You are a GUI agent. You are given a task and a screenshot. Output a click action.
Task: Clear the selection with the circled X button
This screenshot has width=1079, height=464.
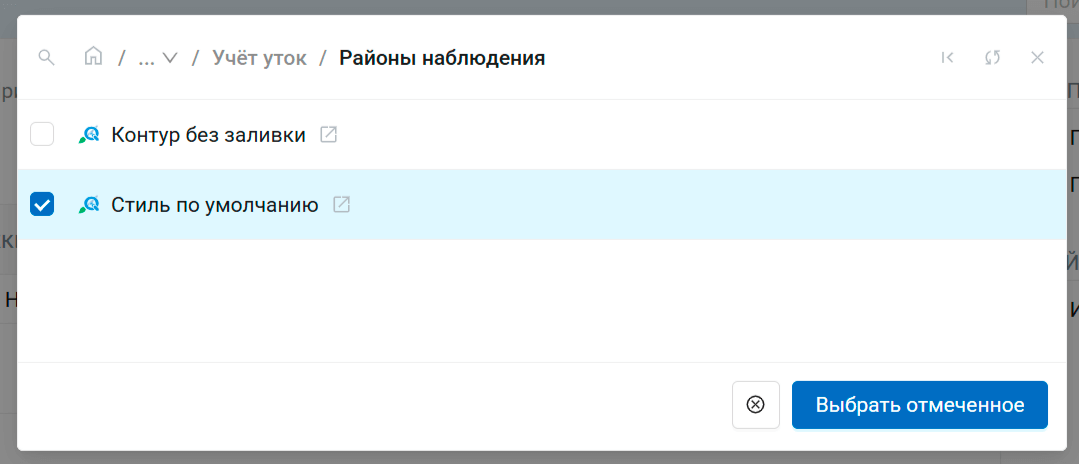(x=756, y=405)
